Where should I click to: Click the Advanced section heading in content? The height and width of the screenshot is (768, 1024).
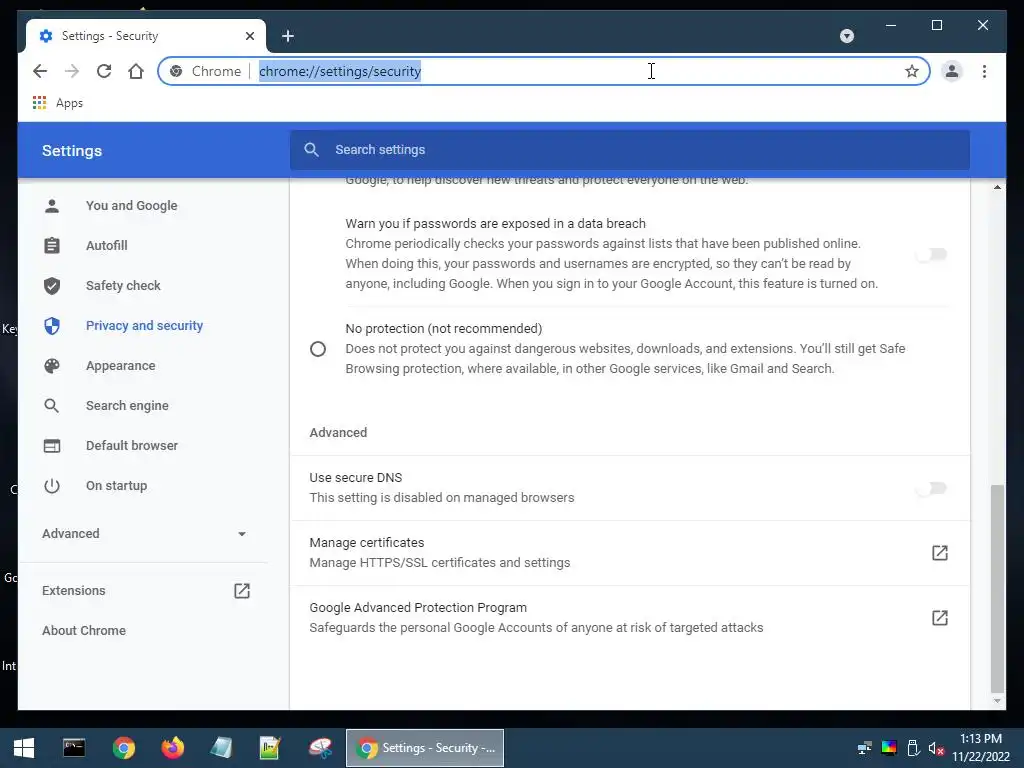338,432
